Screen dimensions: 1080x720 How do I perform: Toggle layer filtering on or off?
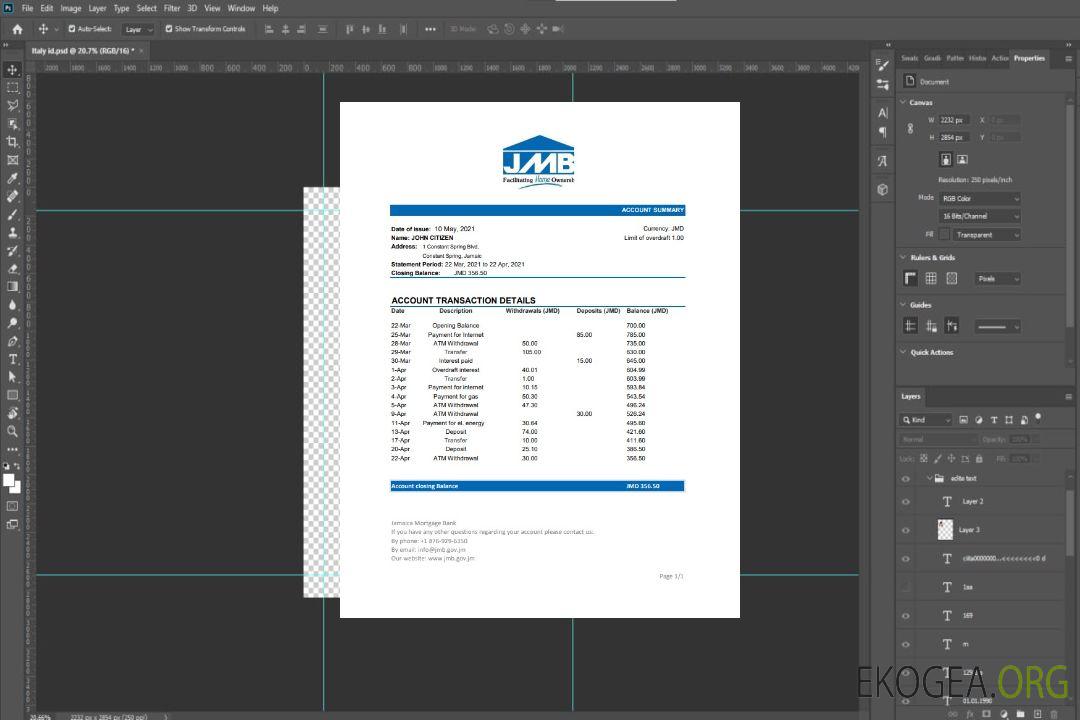(1038, 418)
